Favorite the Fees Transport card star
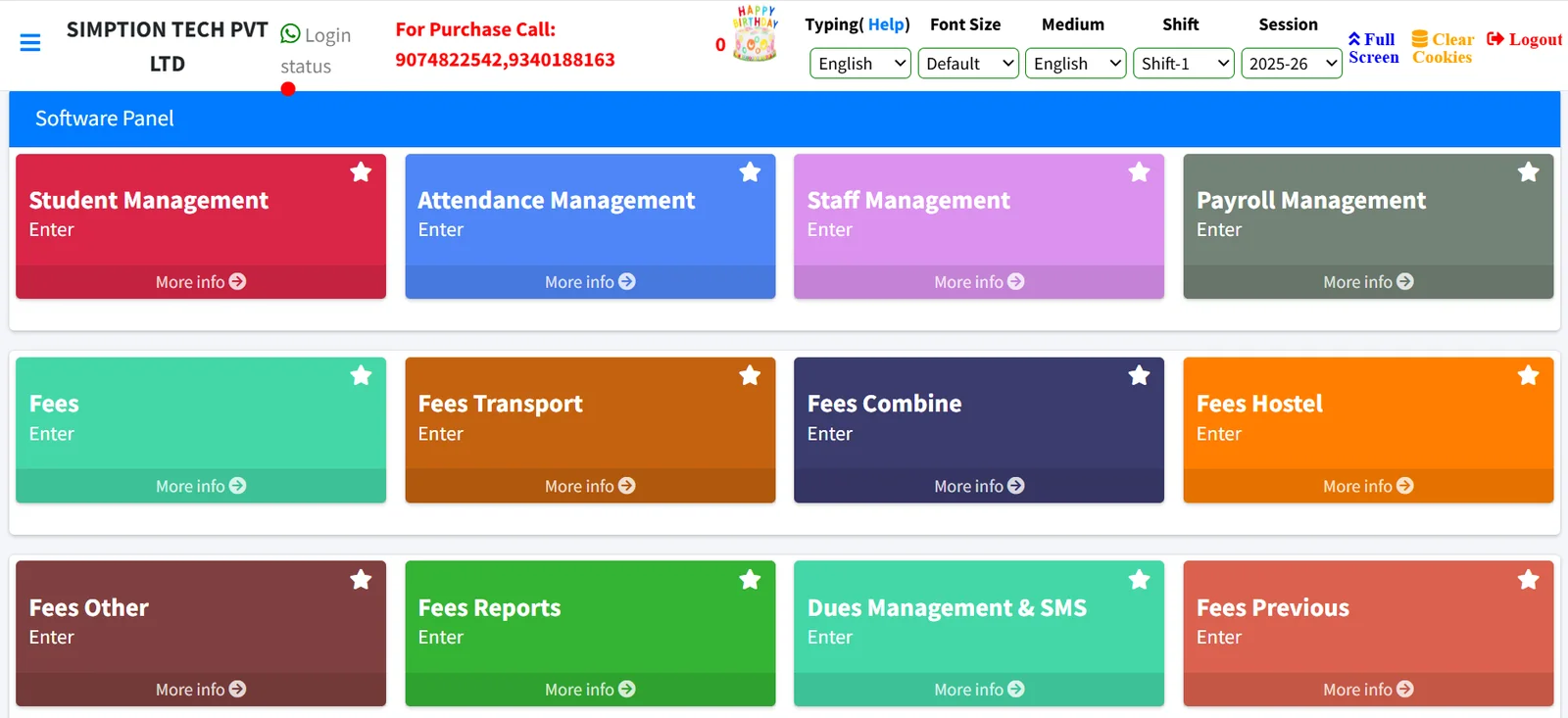Screen dimensions: 1568x718 (750, 375)
